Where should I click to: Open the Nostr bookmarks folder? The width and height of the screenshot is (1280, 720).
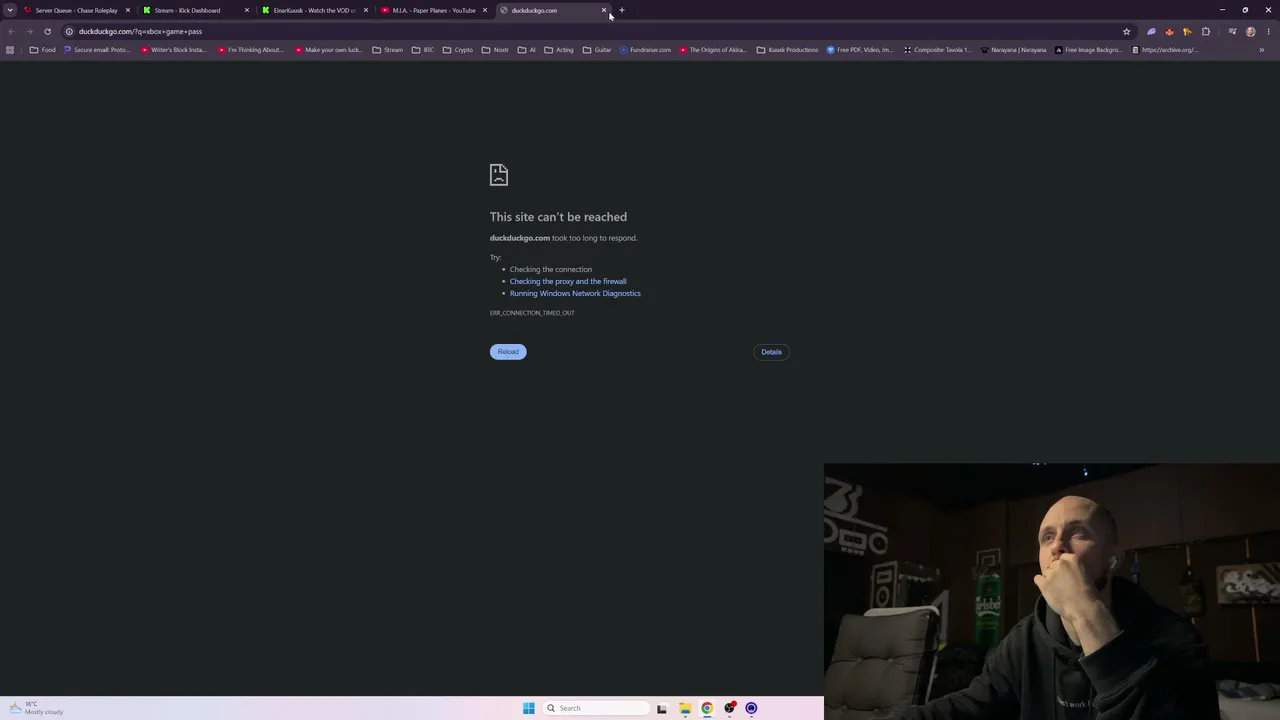point(495,50)
